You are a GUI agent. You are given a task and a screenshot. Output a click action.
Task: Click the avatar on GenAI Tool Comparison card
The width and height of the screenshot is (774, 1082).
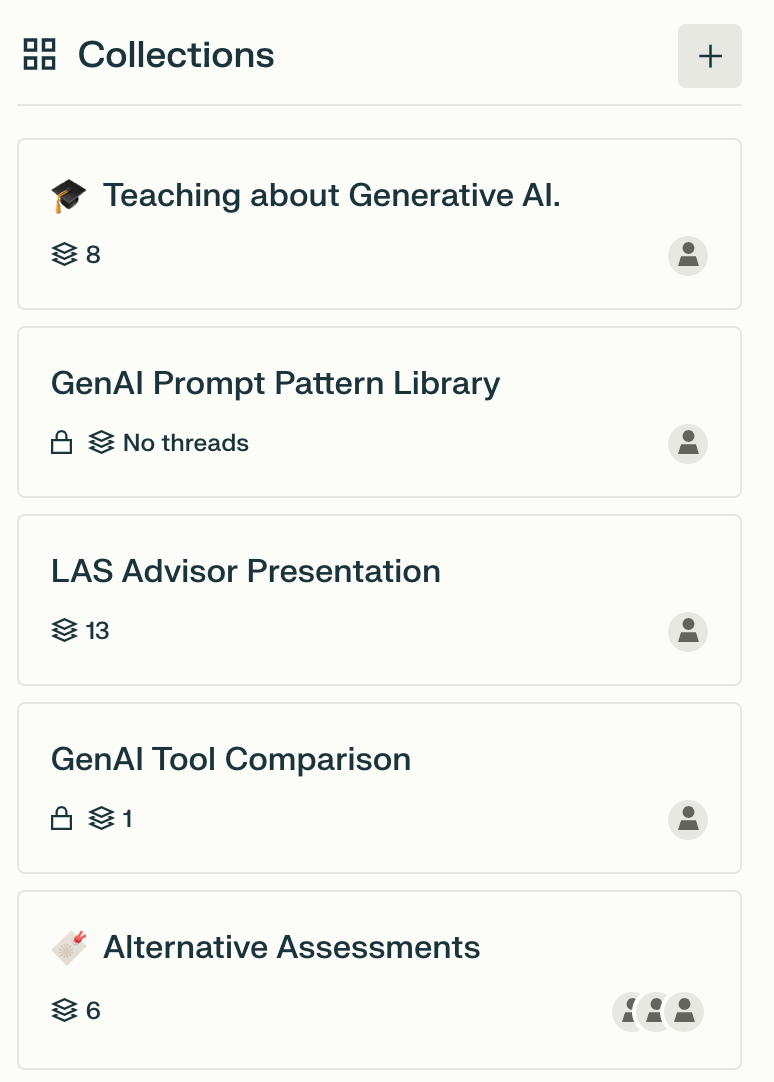point(688,819)
